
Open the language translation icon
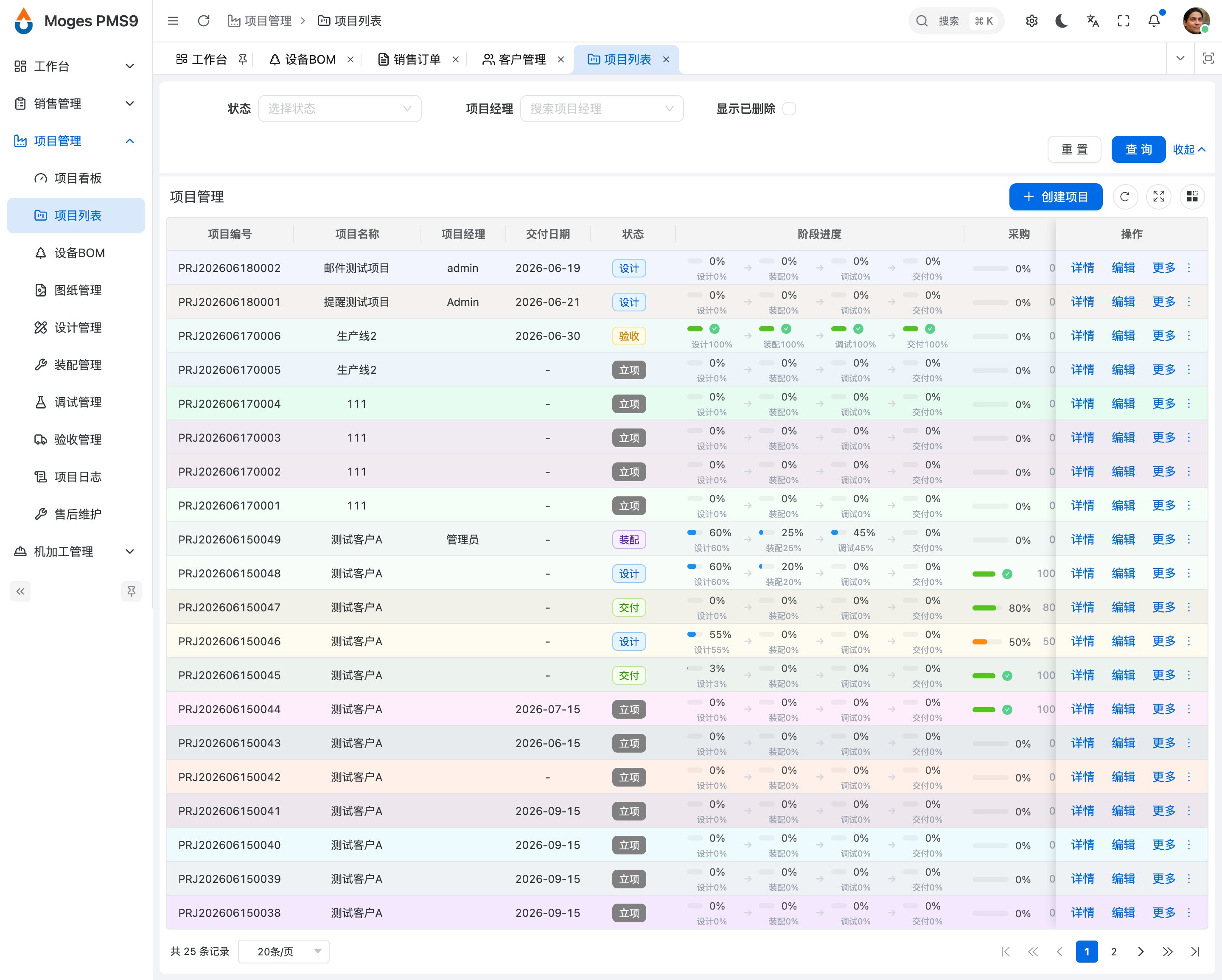1093,21
